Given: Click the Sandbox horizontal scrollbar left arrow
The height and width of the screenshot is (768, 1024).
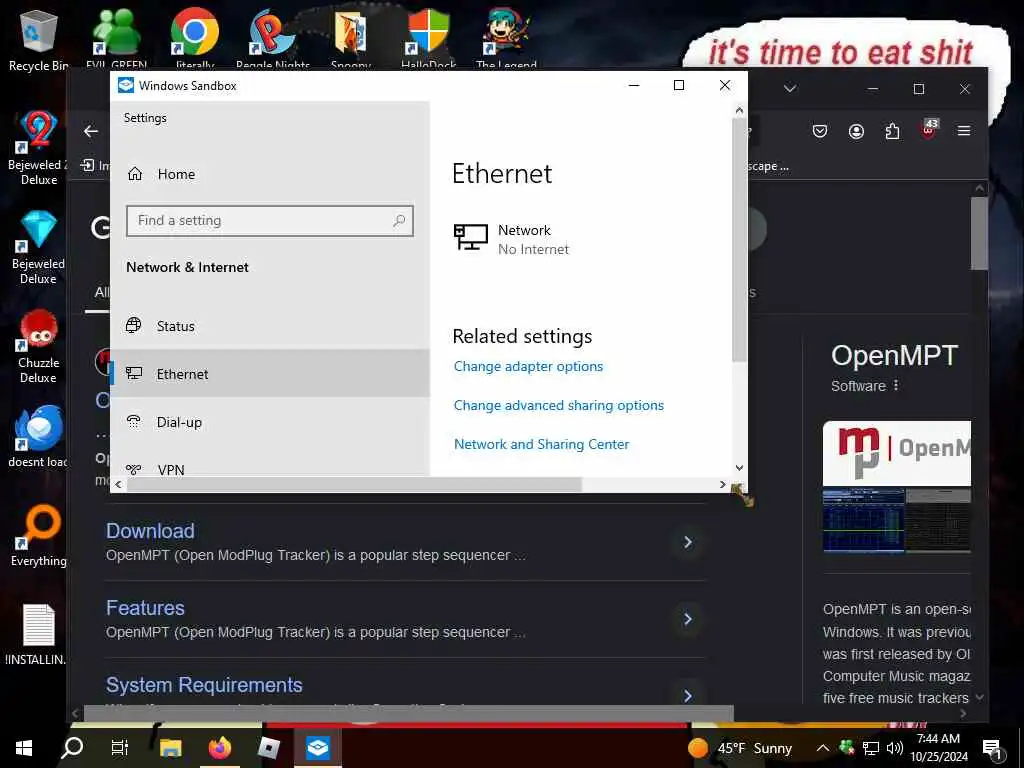Looking at the screenshot, I should [x=118, y=485].
